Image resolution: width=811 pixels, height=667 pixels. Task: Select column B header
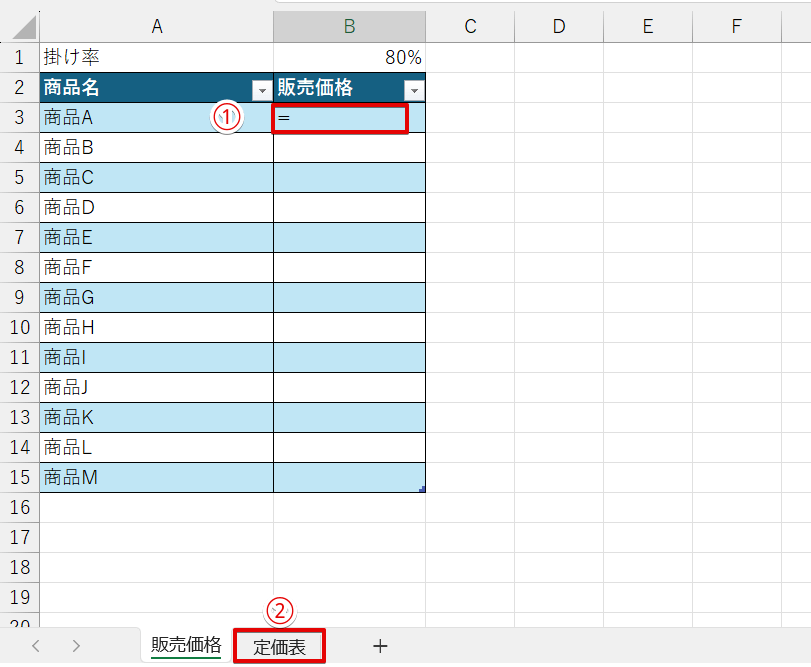click(350, 26)
